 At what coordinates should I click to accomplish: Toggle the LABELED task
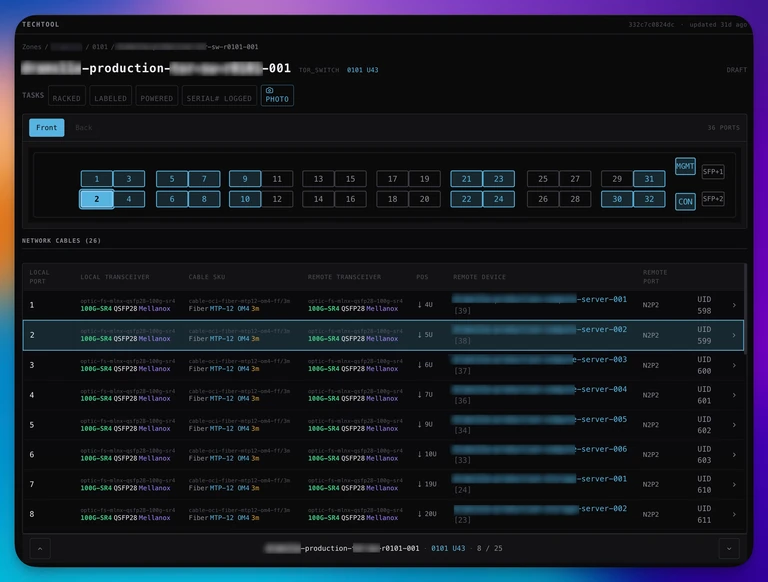point(110,96)
